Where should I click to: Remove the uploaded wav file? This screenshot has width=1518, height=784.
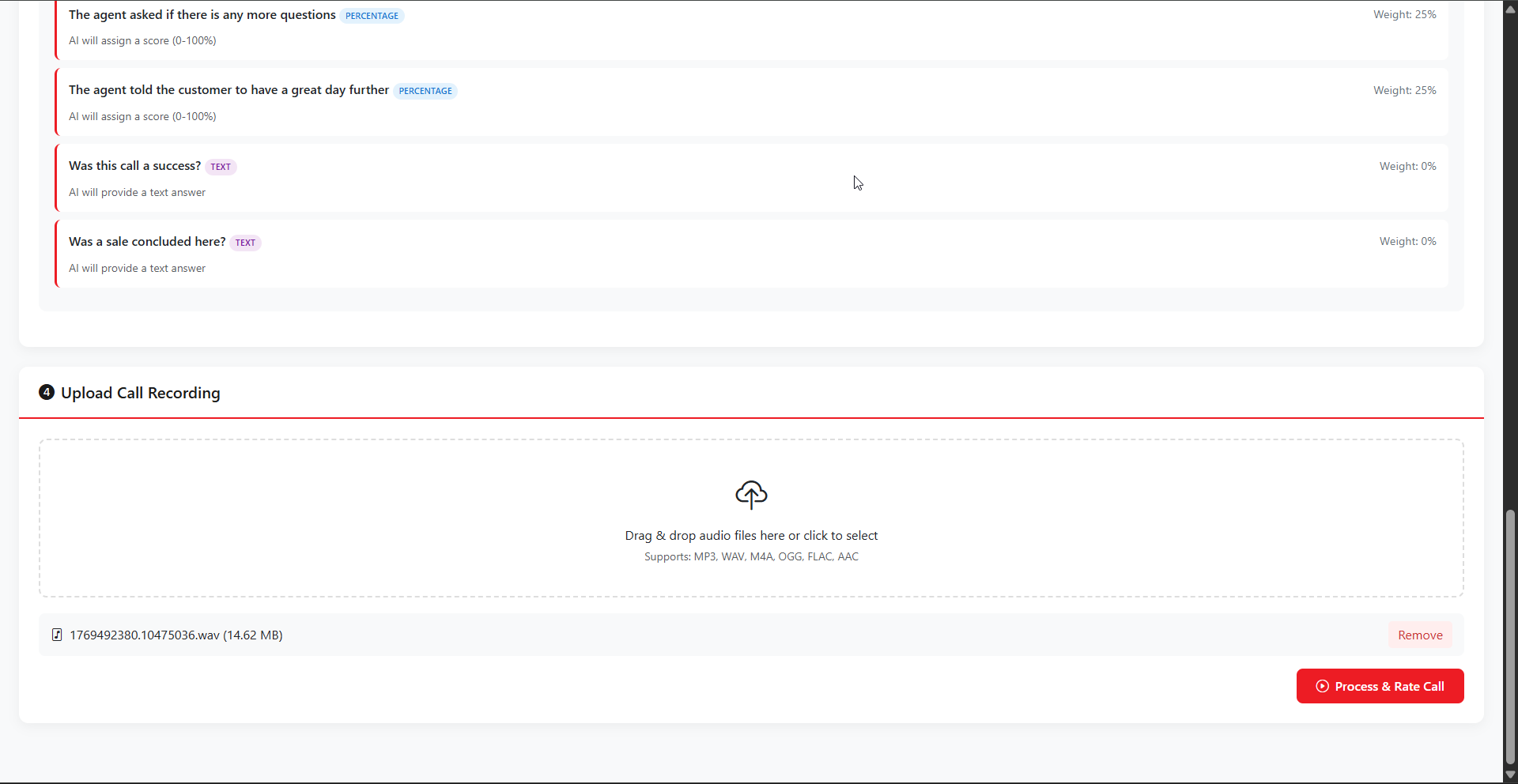click(1420, 635)
